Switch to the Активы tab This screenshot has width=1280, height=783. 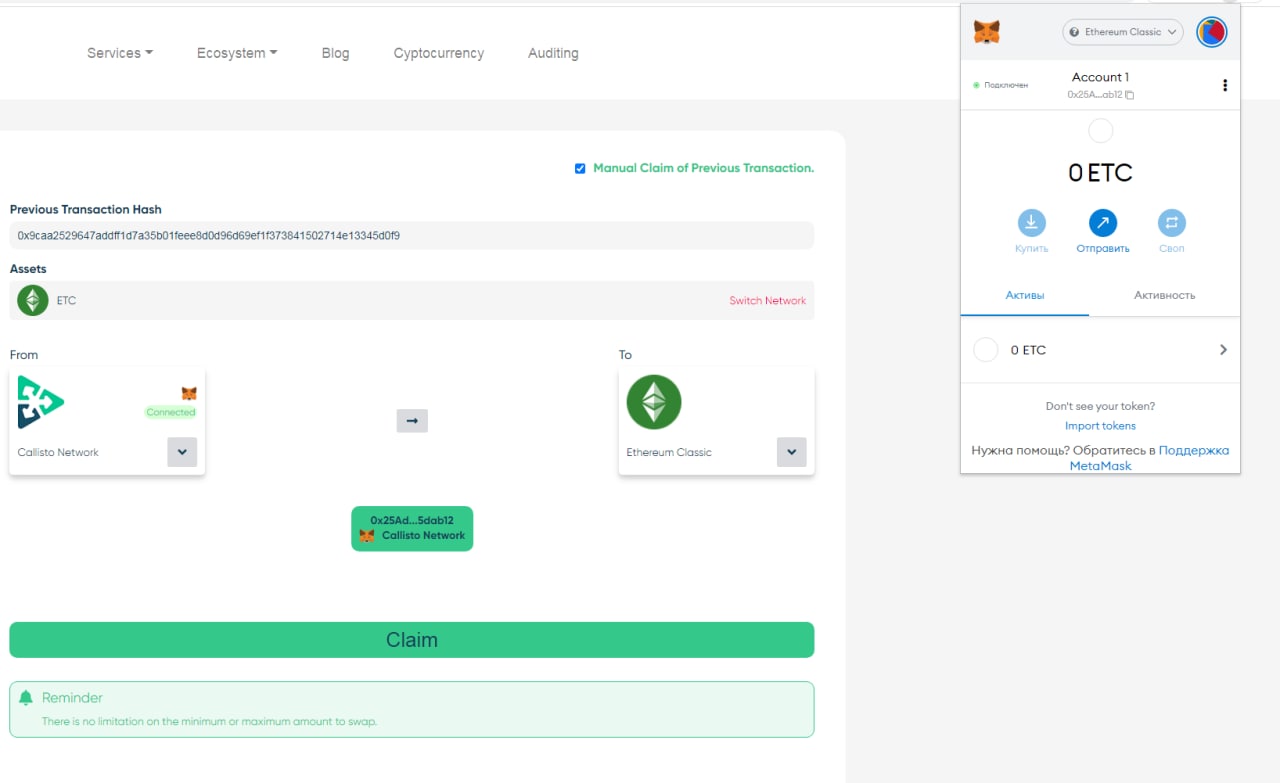point(1025,296)
